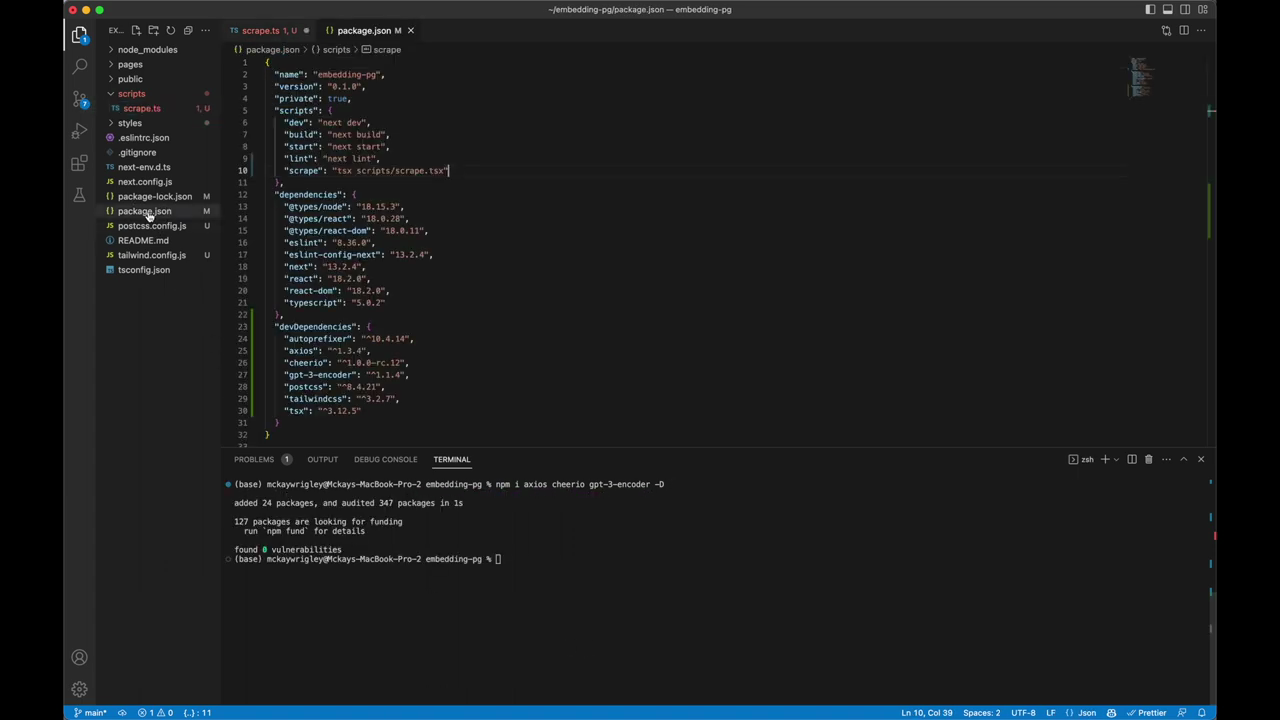Open the Explorer view in activity bar
Image resolution: width=1280 pixels, height=720 pixels.
[x=79, y=35]
